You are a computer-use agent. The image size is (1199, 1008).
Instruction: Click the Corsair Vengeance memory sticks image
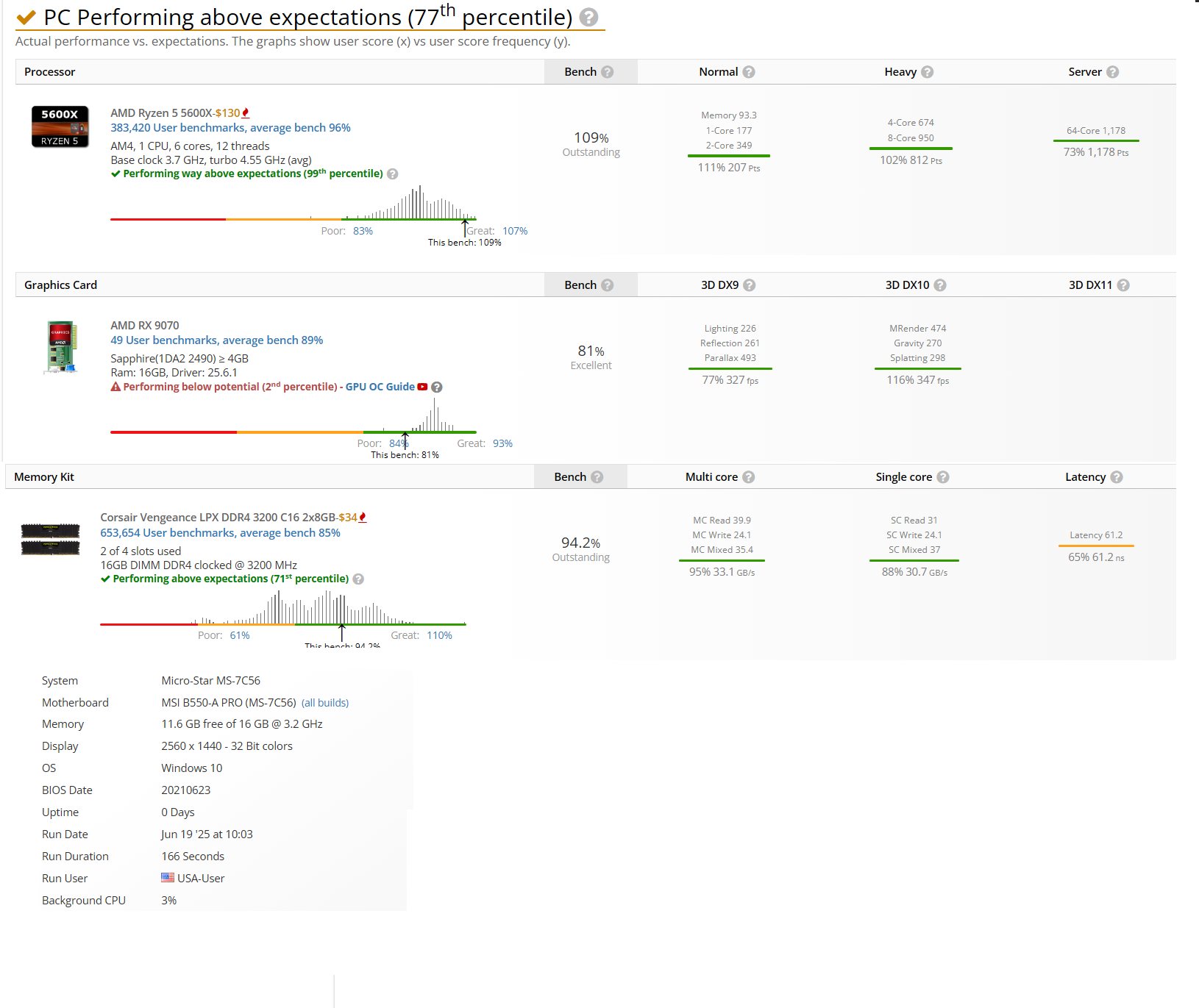coord(50,539)
